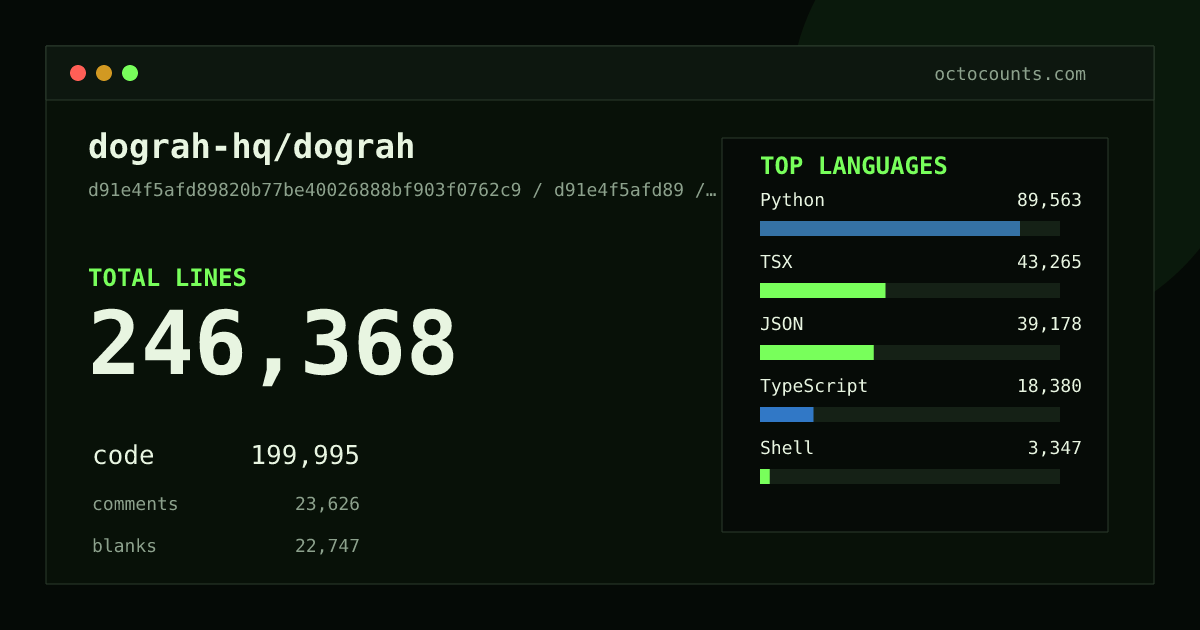This screenshot has width=1200, height=630.
Task: Click the green maximize dot
Action: pyautogui.click(x=130, y=73)
